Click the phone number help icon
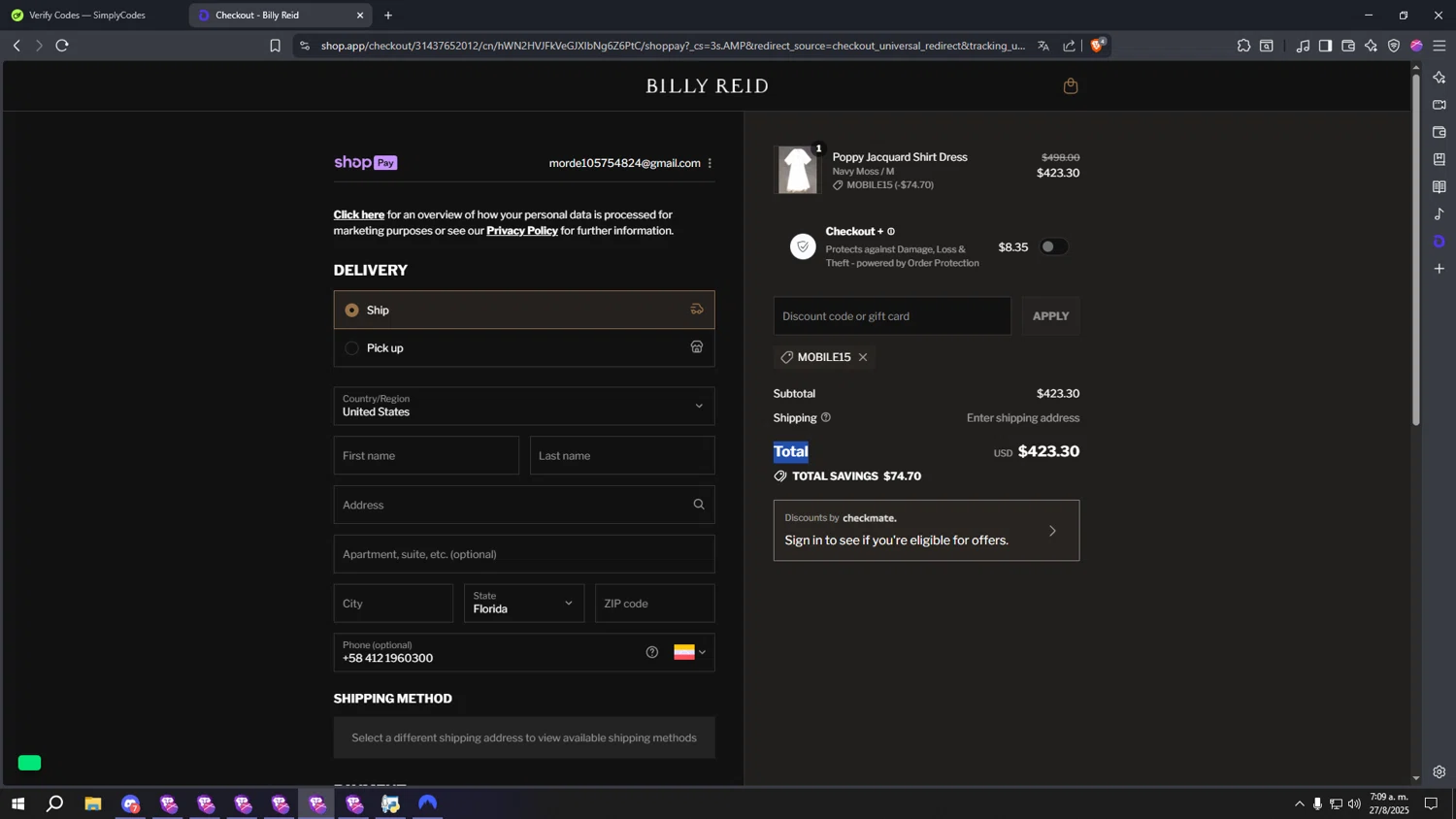 pos(652,652)
